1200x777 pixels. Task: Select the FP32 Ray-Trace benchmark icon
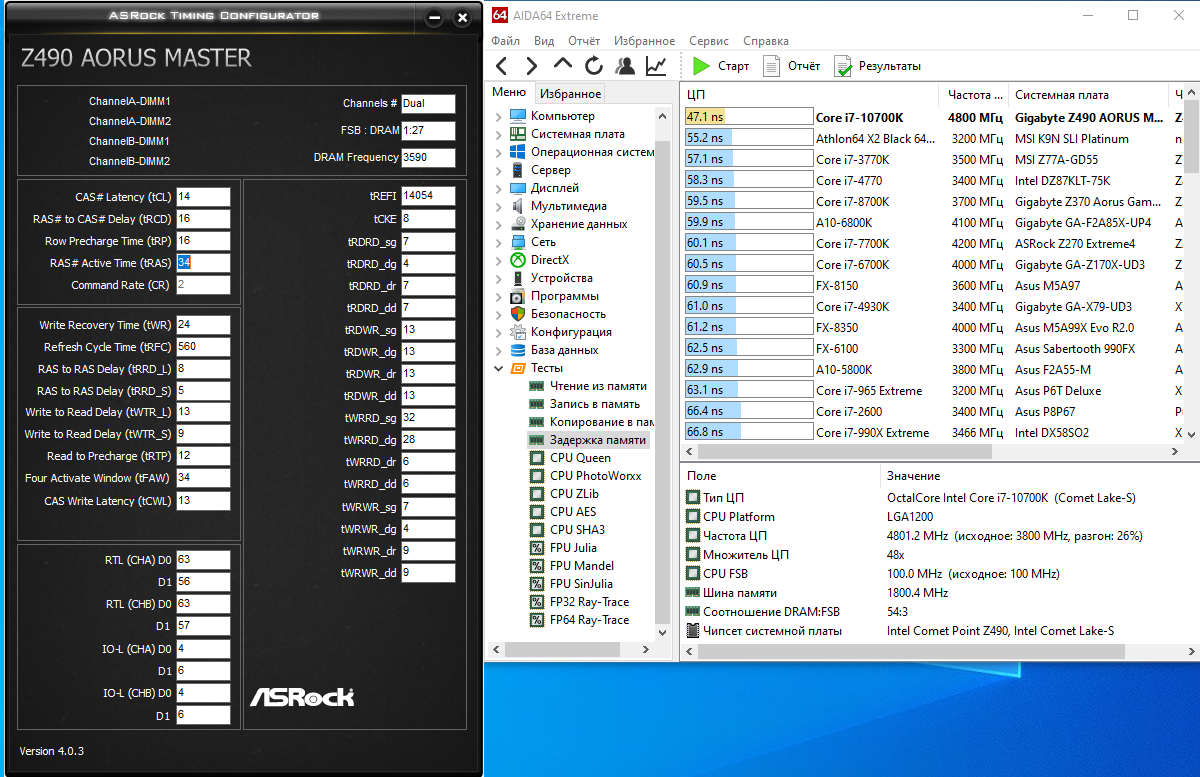[x=536, y=602]
